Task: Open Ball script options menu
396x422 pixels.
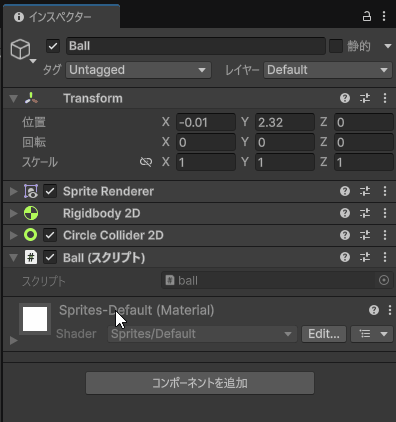Action: click(x=385, y=257)
